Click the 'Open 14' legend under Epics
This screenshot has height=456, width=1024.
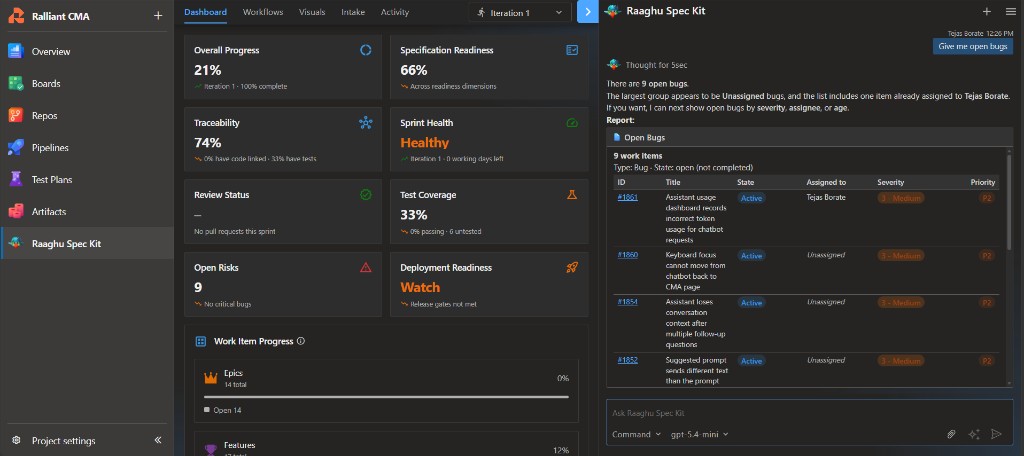(224, 410)
